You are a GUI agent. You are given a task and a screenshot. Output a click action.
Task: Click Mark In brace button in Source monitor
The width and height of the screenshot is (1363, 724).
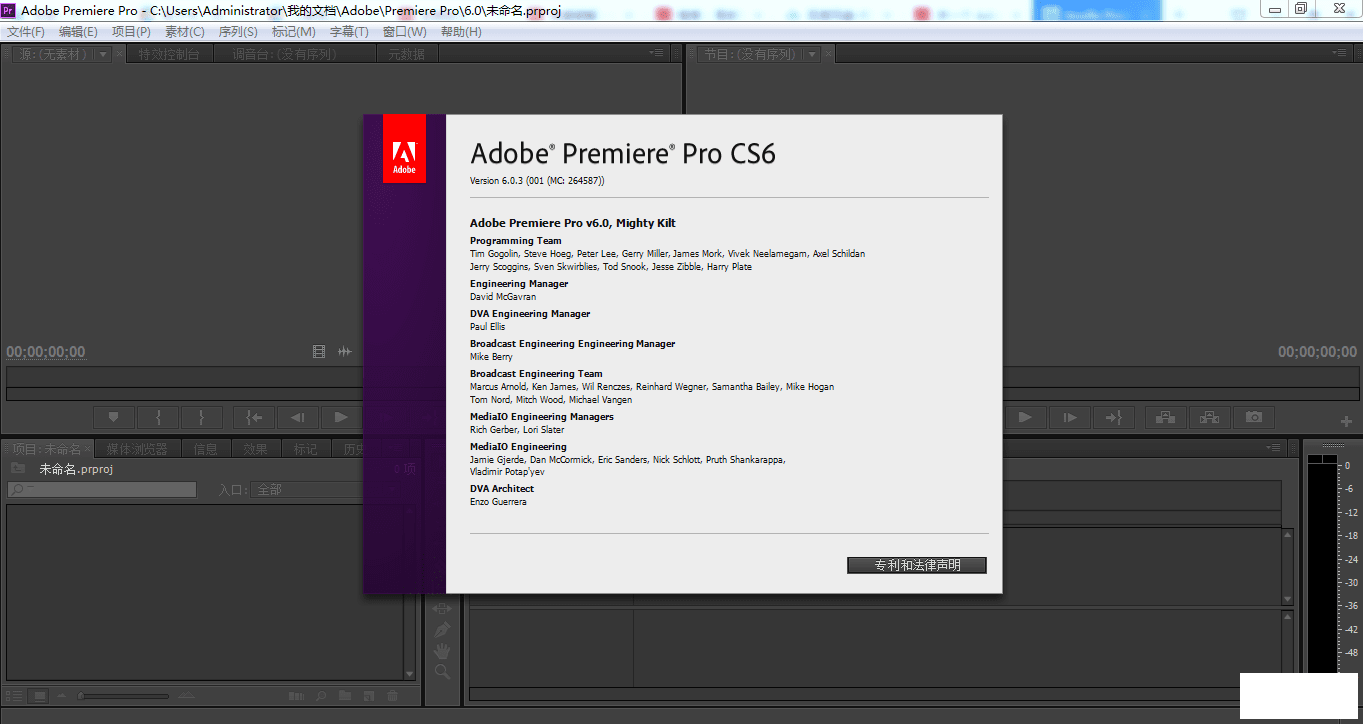coord(158,417)
